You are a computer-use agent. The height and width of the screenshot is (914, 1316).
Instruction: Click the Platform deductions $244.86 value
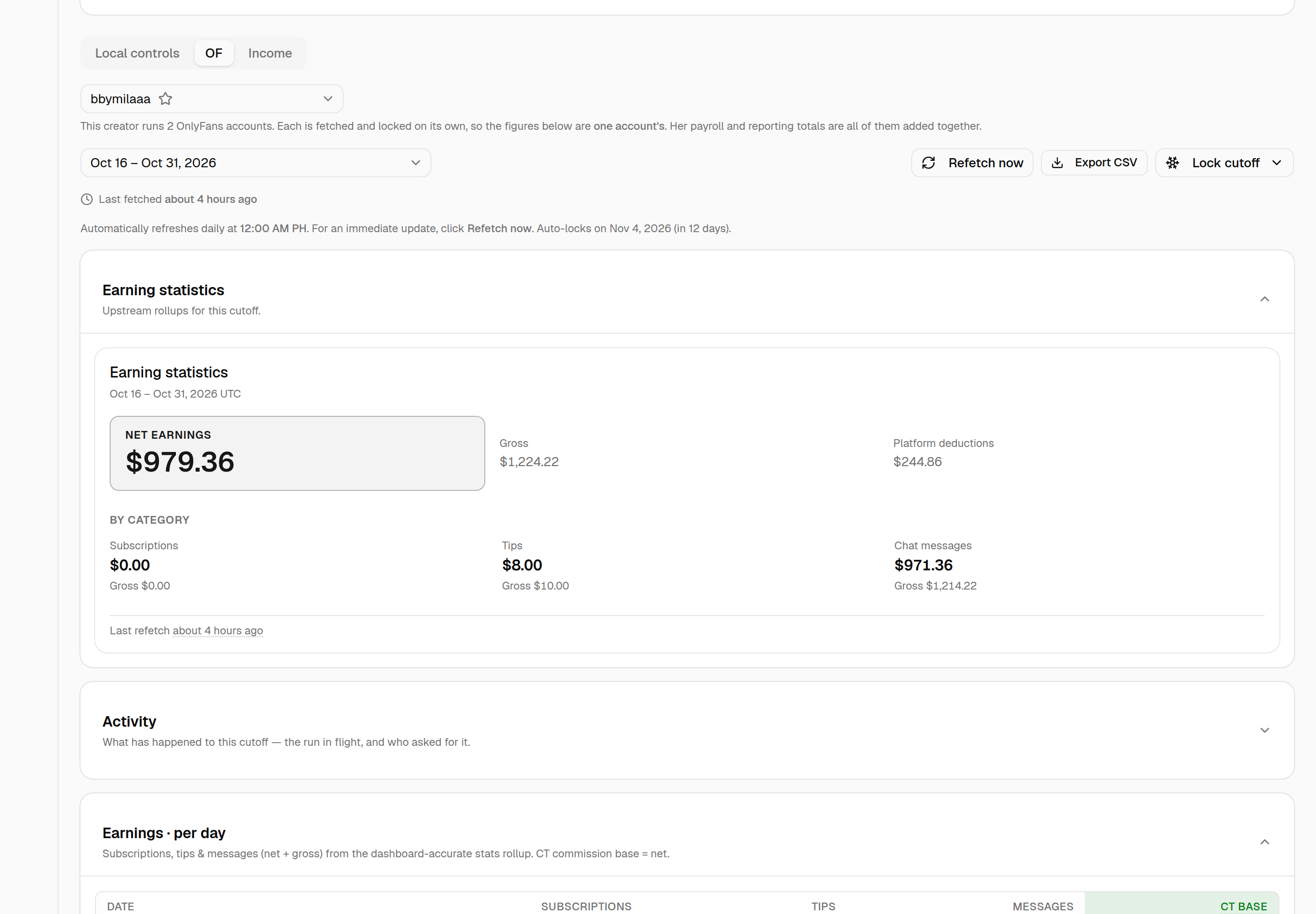(x=917, y=462)
